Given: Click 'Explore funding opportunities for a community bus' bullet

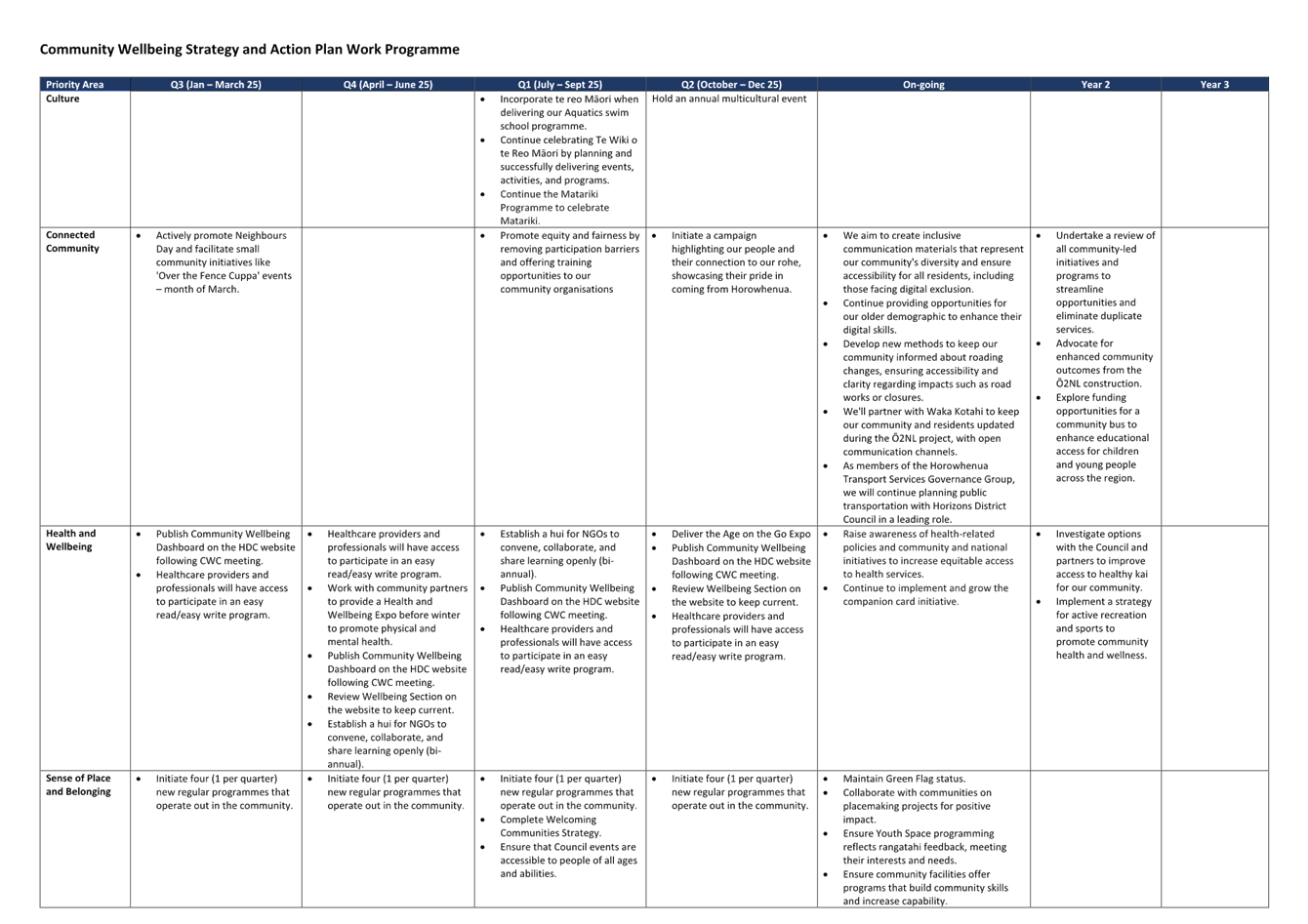Looking at the screenshot, I should click(1103, 438).
